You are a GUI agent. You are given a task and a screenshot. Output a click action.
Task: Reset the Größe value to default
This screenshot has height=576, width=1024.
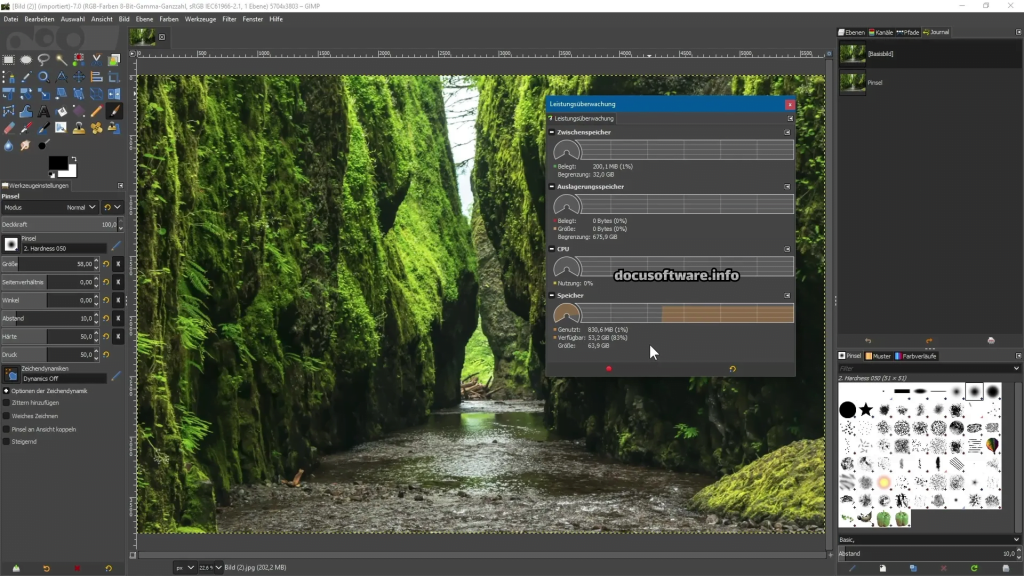point(106,264)
